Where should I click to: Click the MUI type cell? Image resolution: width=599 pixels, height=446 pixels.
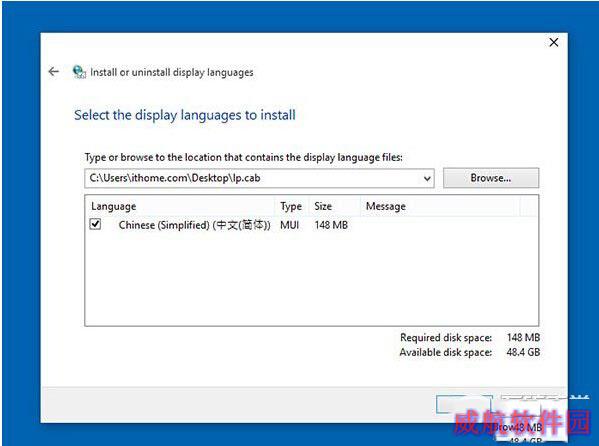290,225
